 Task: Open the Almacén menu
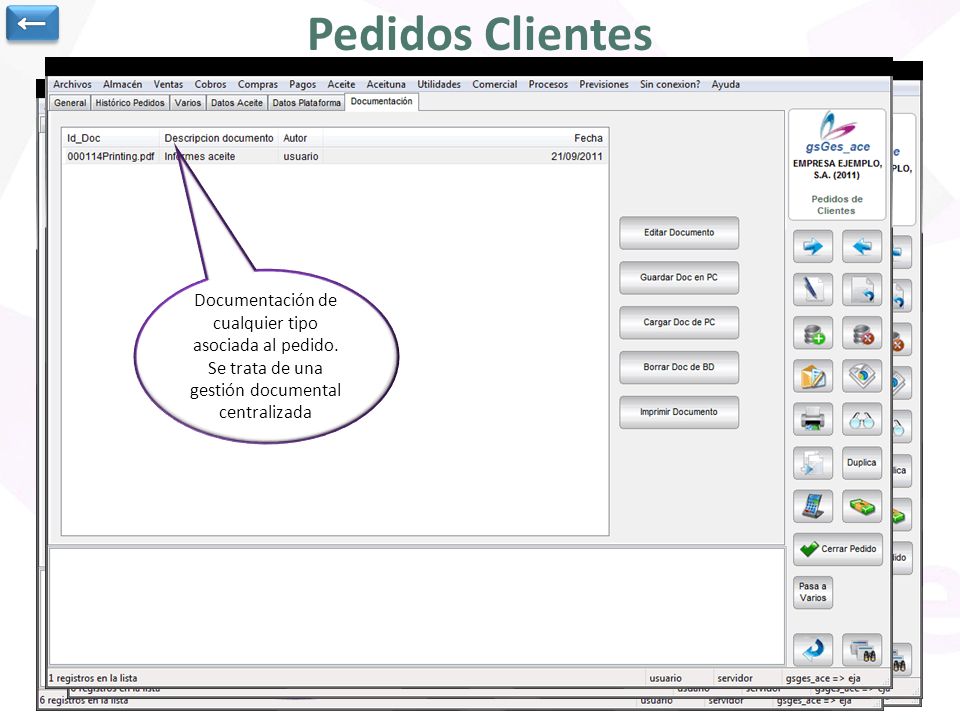[x=122, y=84]
